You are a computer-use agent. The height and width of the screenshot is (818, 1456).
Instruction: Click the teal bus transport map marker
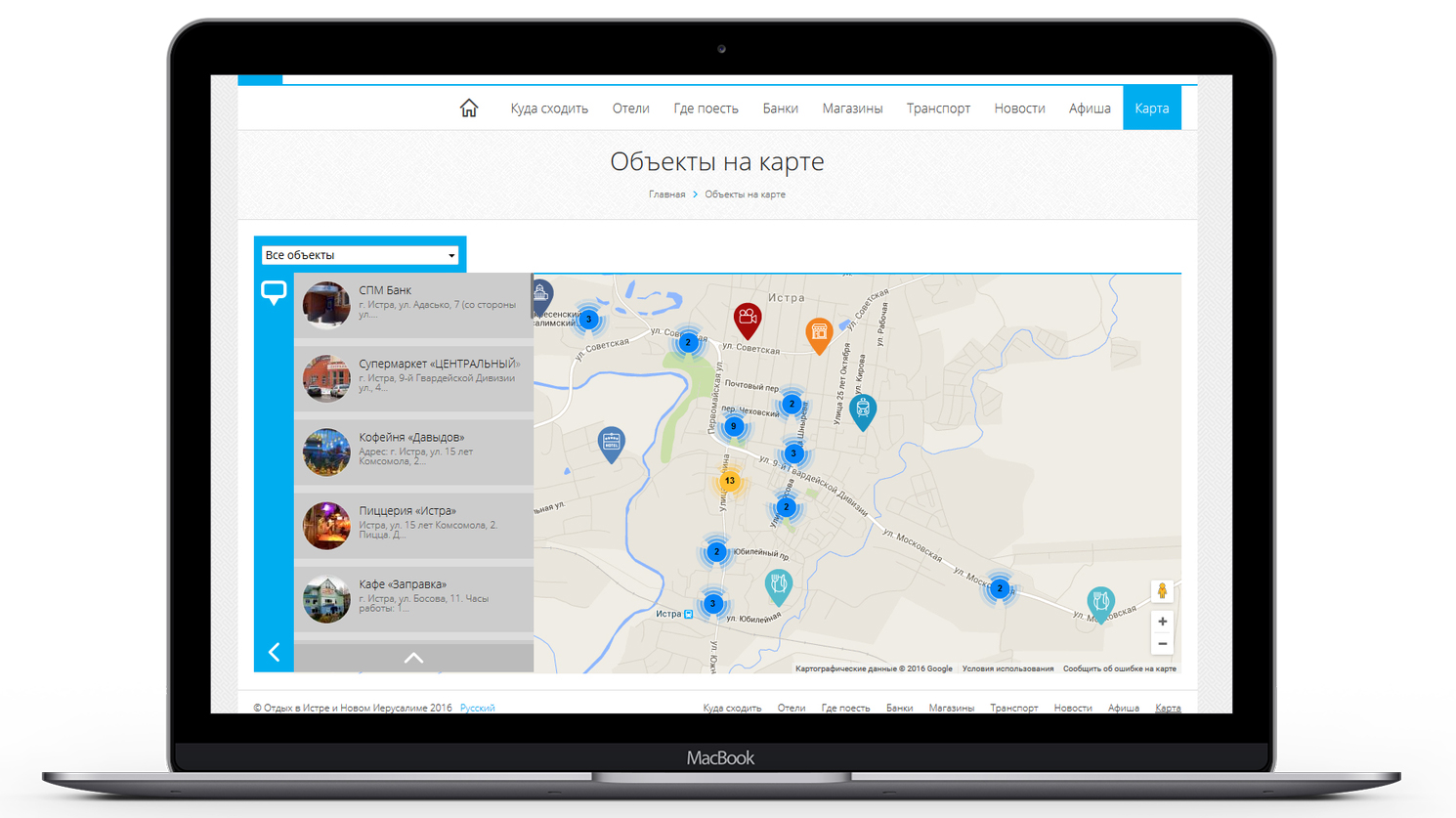coord(863,411)
